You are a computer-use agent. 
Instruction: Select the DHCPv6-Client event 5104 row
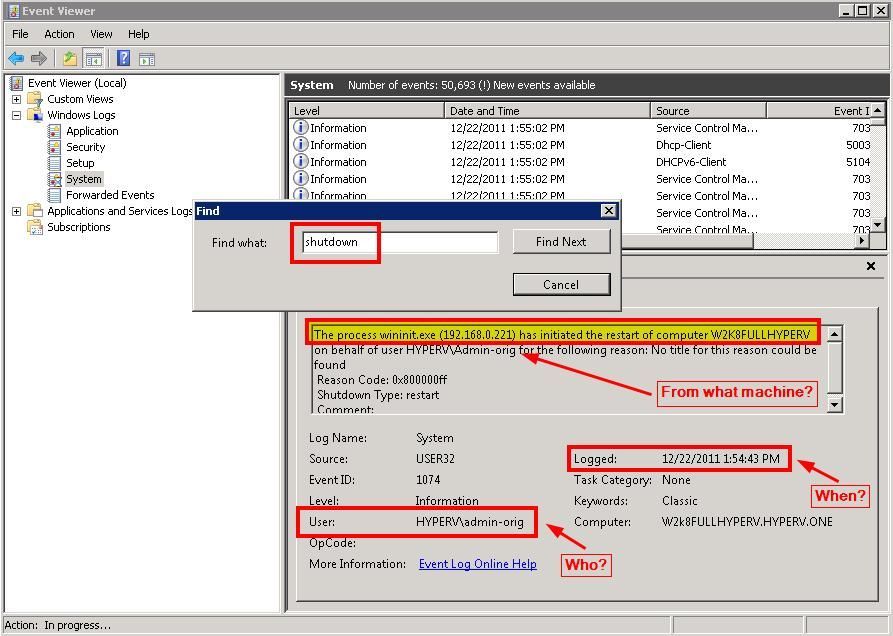(581, 162)
